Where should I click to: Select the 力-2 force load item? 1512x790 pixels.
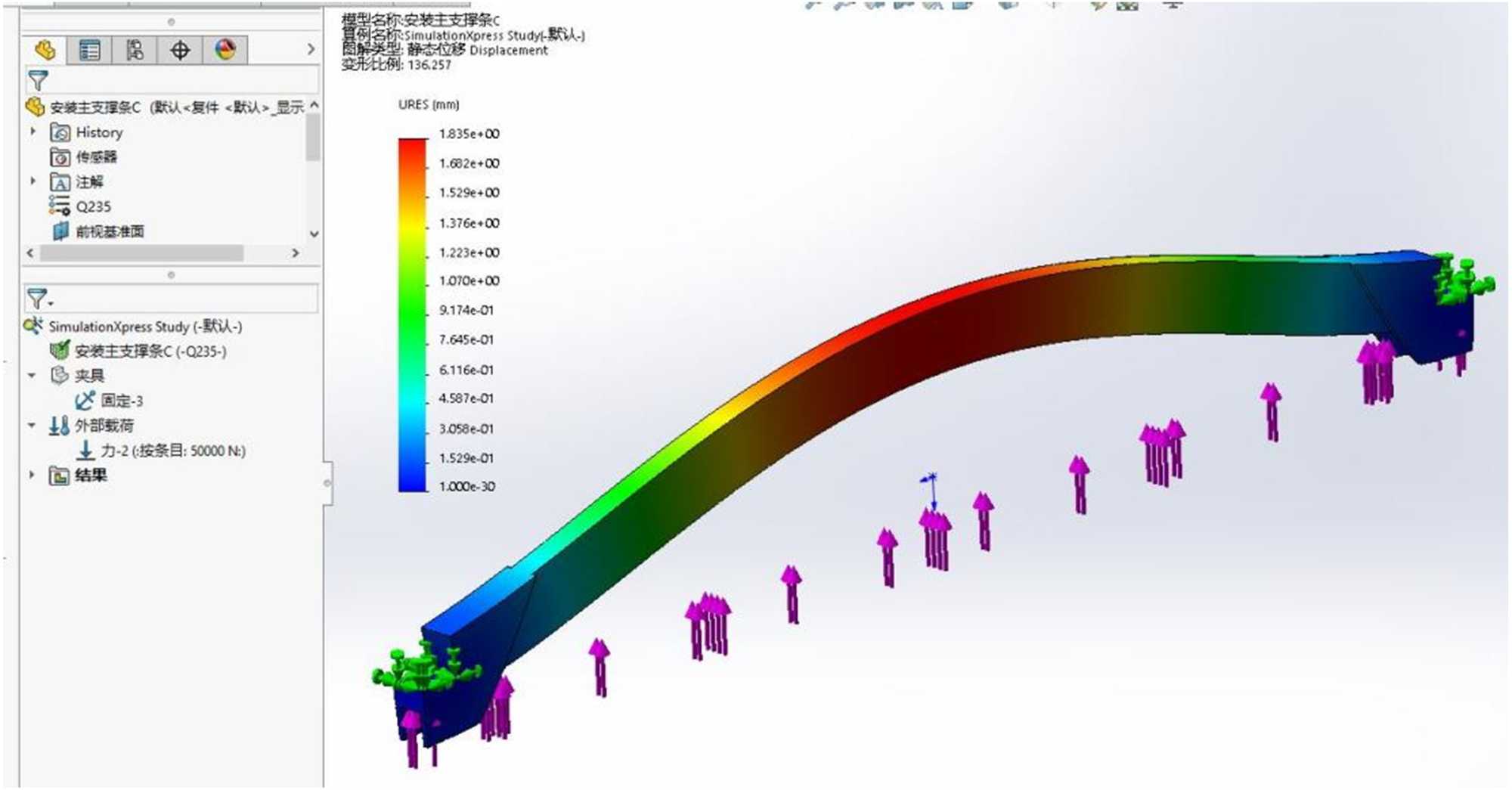pyautogui.click(x=172, y=451)
